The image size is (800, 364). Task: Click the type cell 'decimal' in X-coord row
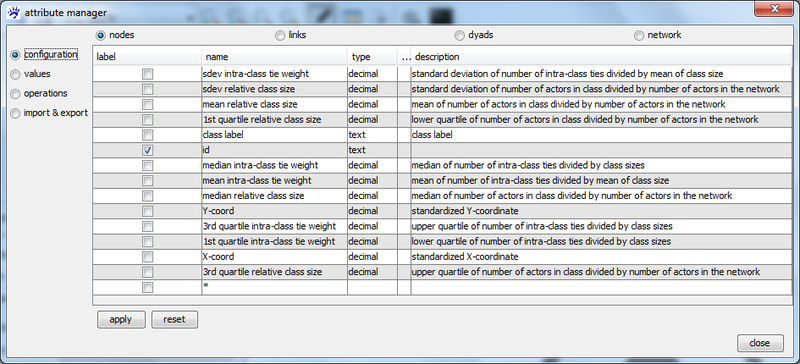pos(372,256)
